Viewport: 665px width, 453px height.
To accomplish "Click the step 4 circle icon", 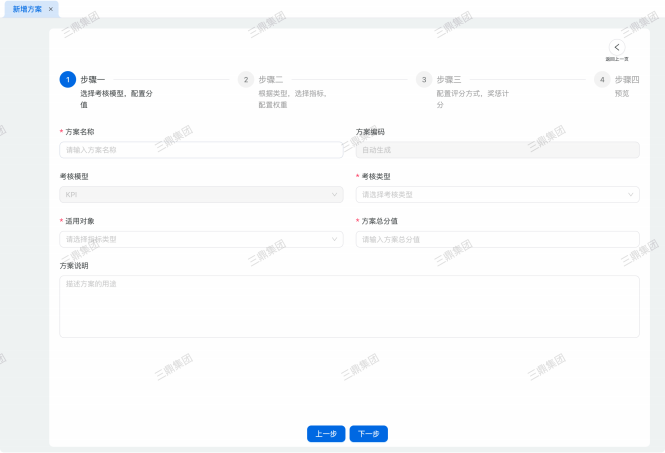I will pos(602,79).
